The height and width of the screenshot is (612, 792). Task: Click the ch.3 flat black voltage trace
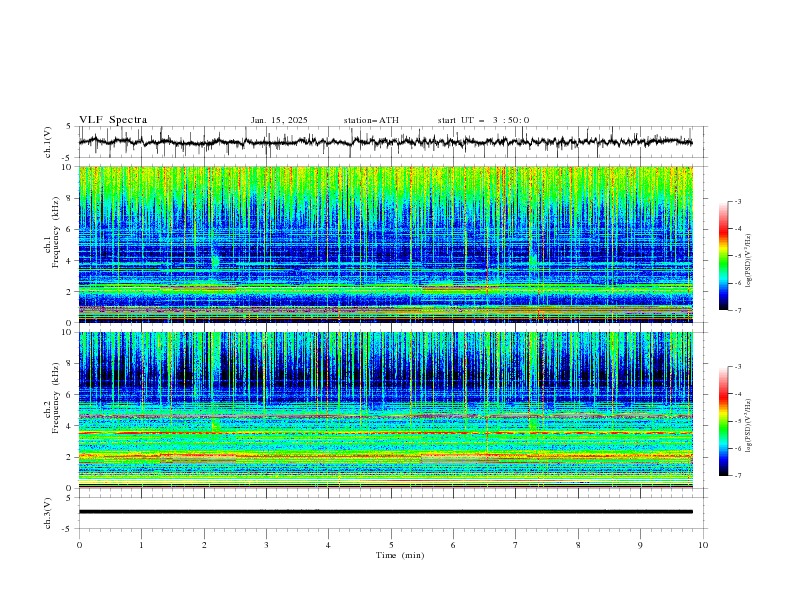click(x=385, y=512)
